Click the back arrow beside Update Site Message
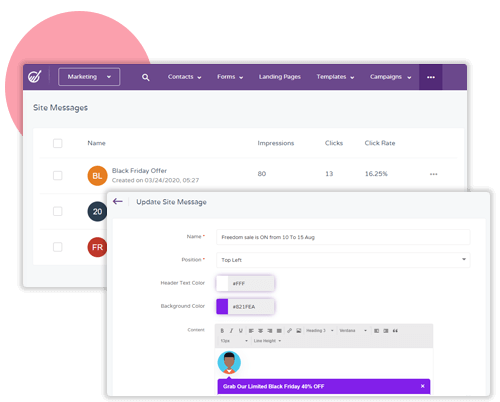The height and width of the screenshot is (402, 500). [x=118, y=201]
